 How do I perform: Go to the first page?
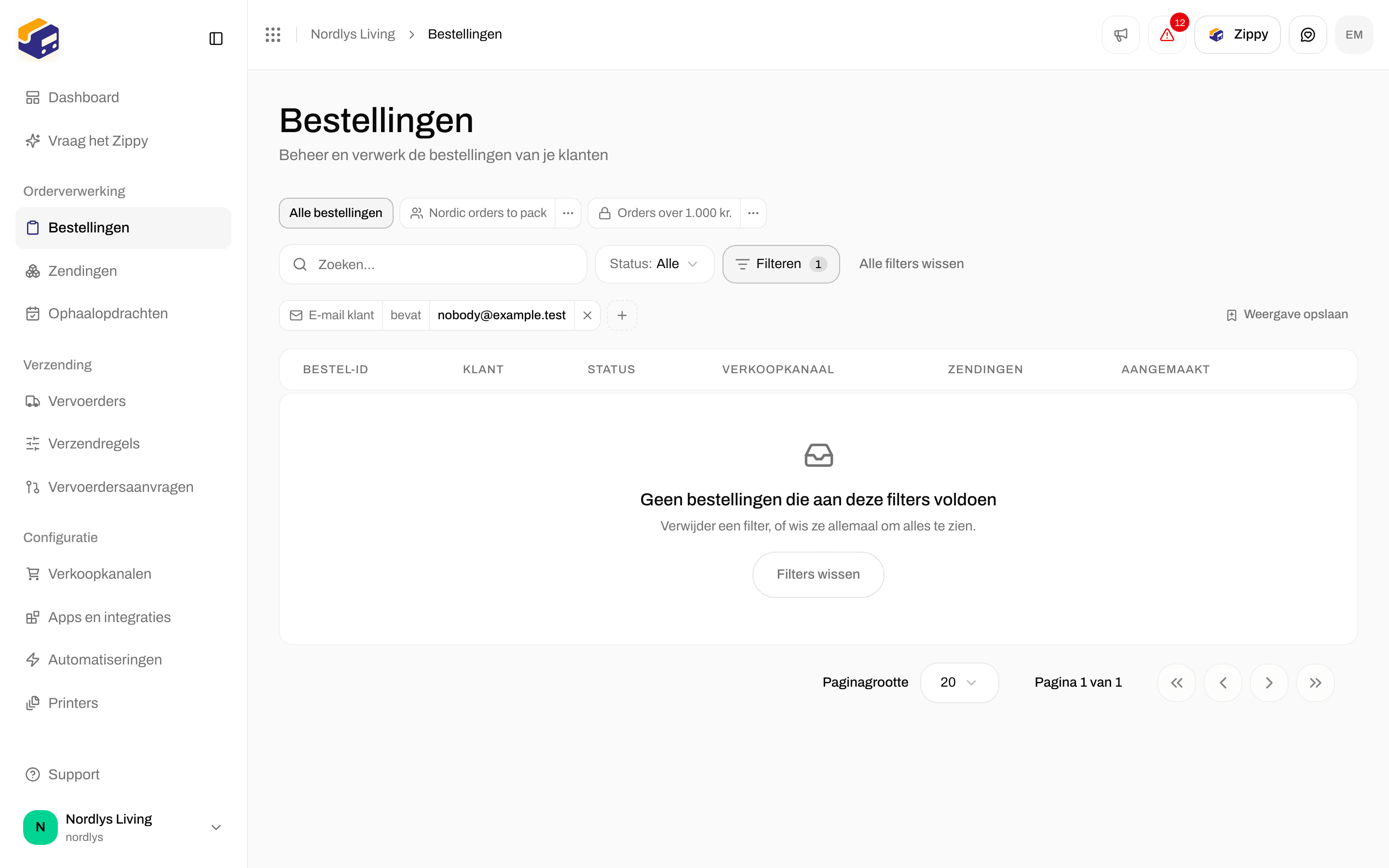[x=1177, y=682]
